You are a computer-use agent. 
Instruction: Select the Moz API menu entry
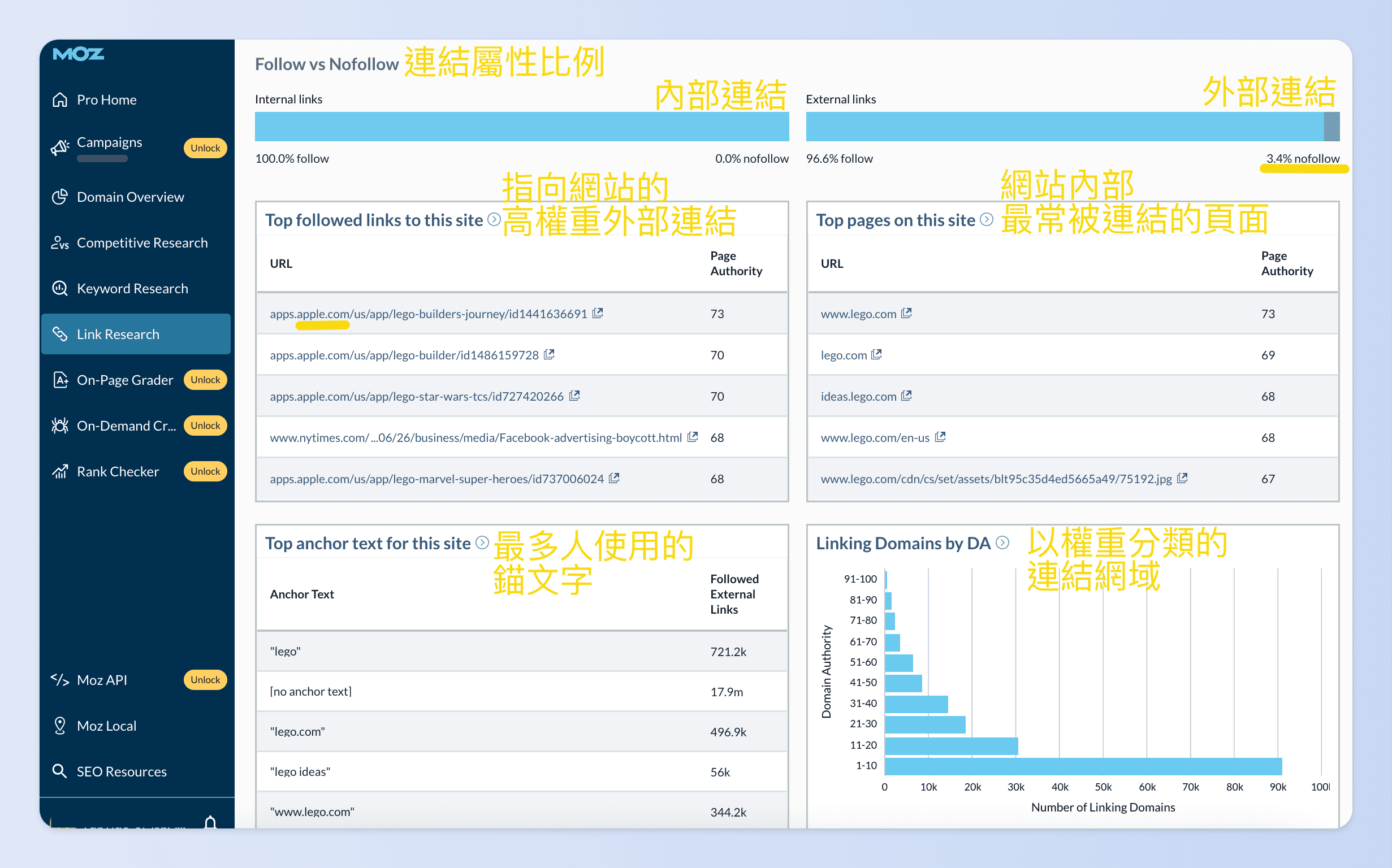[102, 680]
